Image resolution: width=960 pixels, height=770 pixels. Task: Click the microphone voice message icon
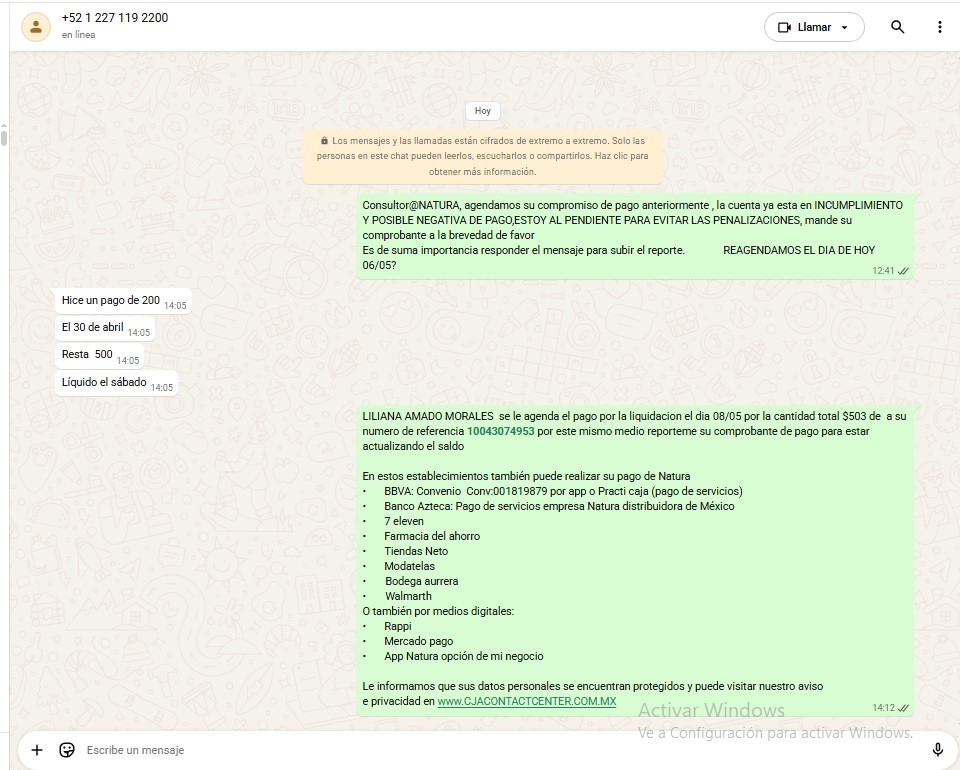tap(937, 750)
